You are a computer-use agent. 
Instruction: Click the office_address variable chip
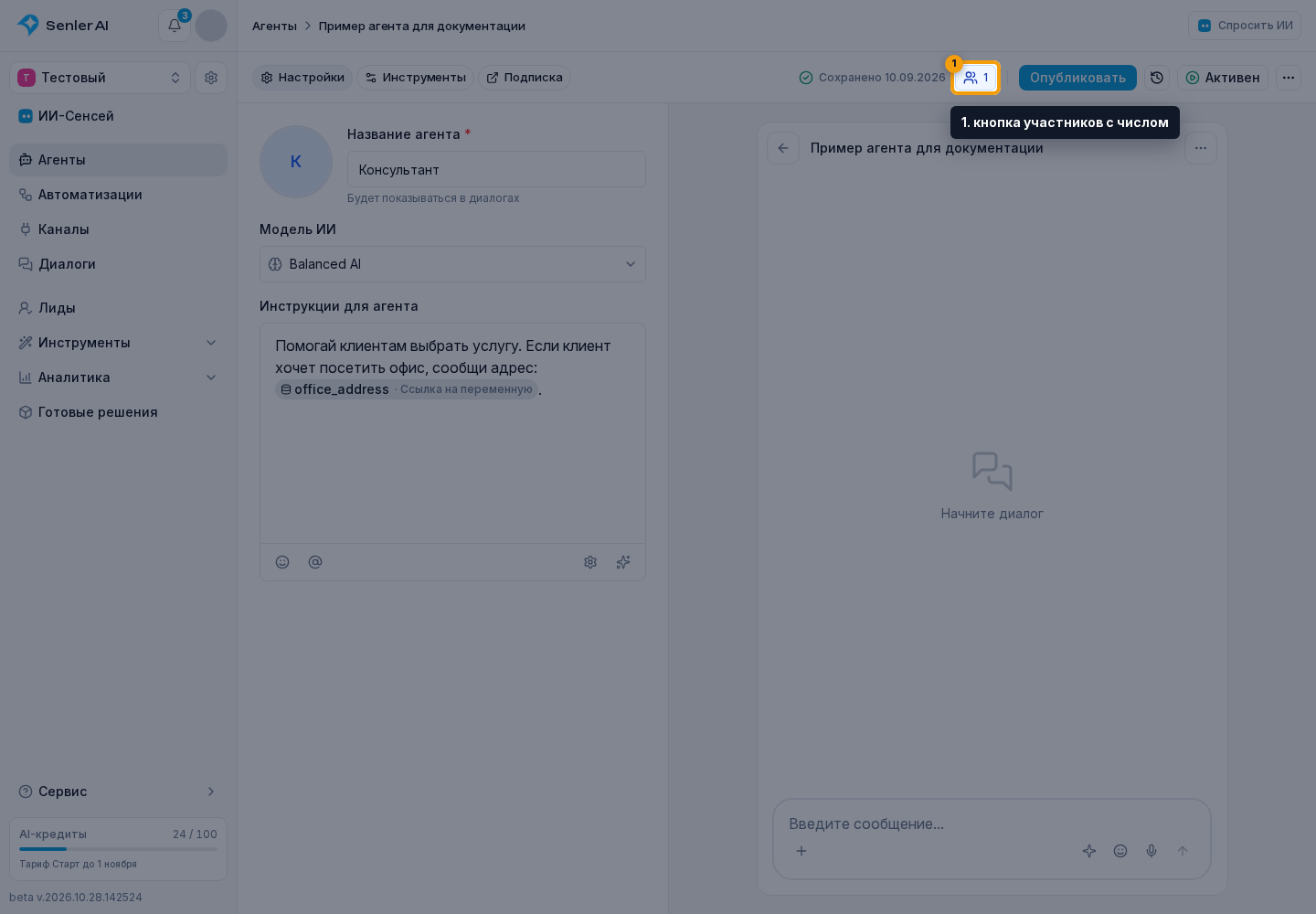tap(407, 389)
